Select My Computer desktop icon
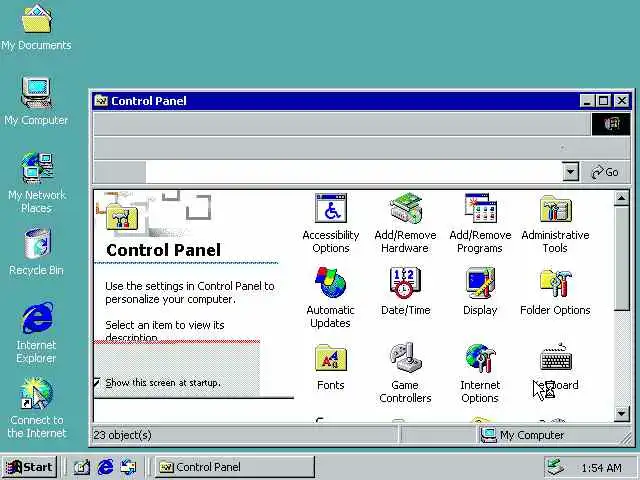Screen dimensions: 640x480 [x=36, y=101]
